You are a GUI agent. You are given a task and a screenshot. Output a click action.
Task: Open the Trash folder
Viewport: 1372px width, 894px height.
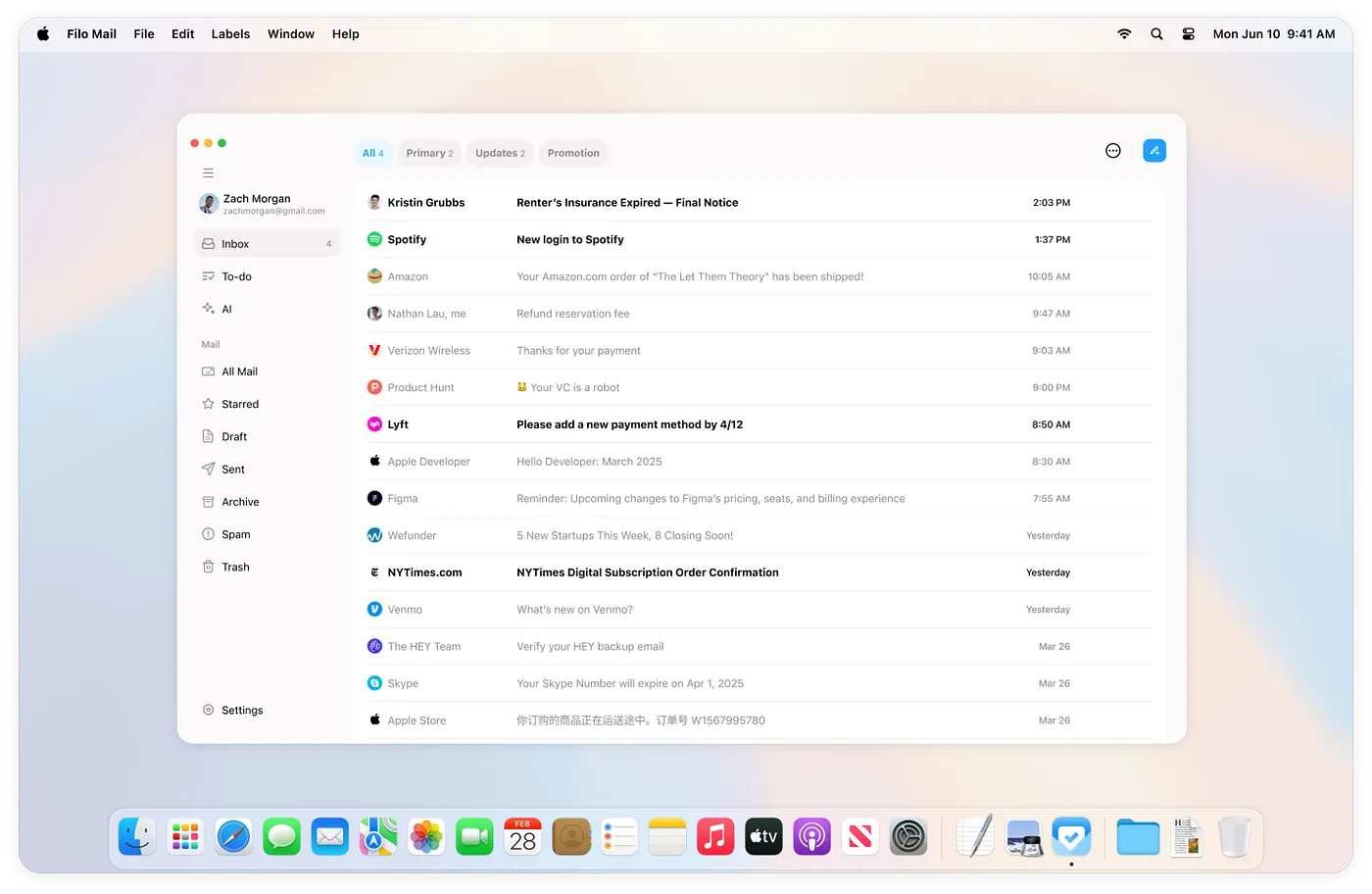tap(235, 567)
